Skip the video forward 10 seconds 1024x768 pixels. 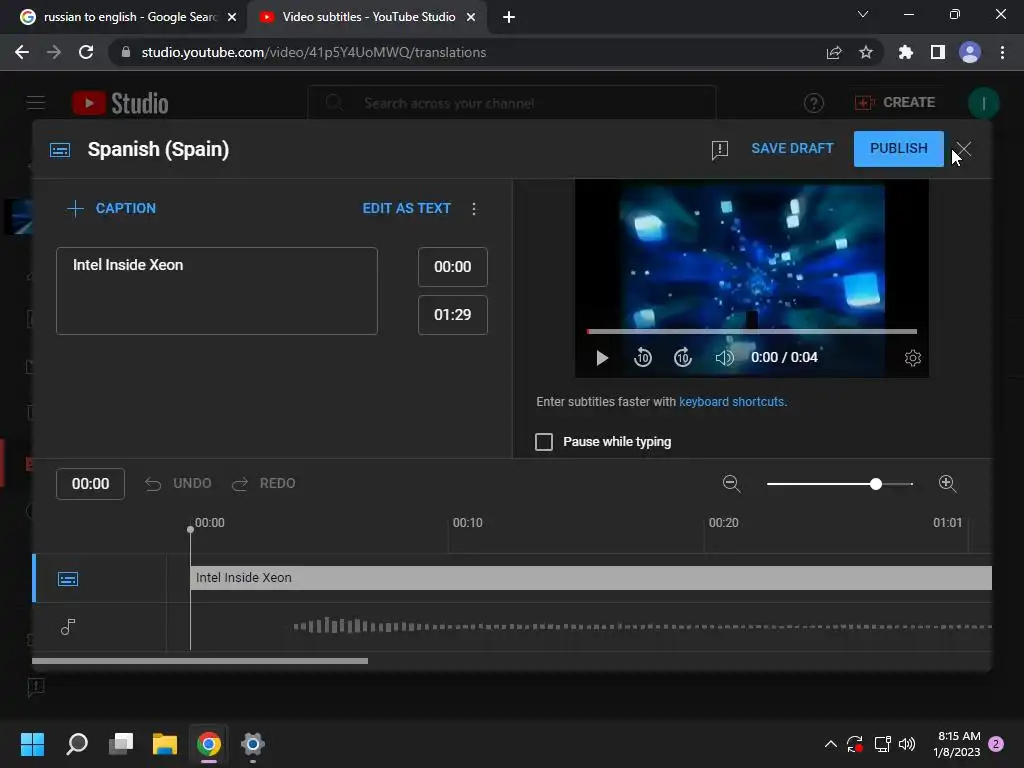(683, 357)
